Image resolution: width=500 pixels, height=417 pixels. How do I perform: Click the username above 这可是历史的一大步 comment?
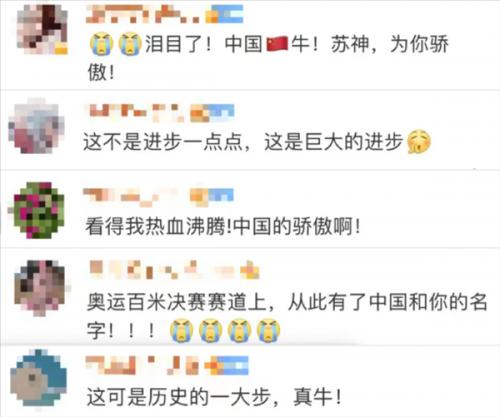pos(142,365)
